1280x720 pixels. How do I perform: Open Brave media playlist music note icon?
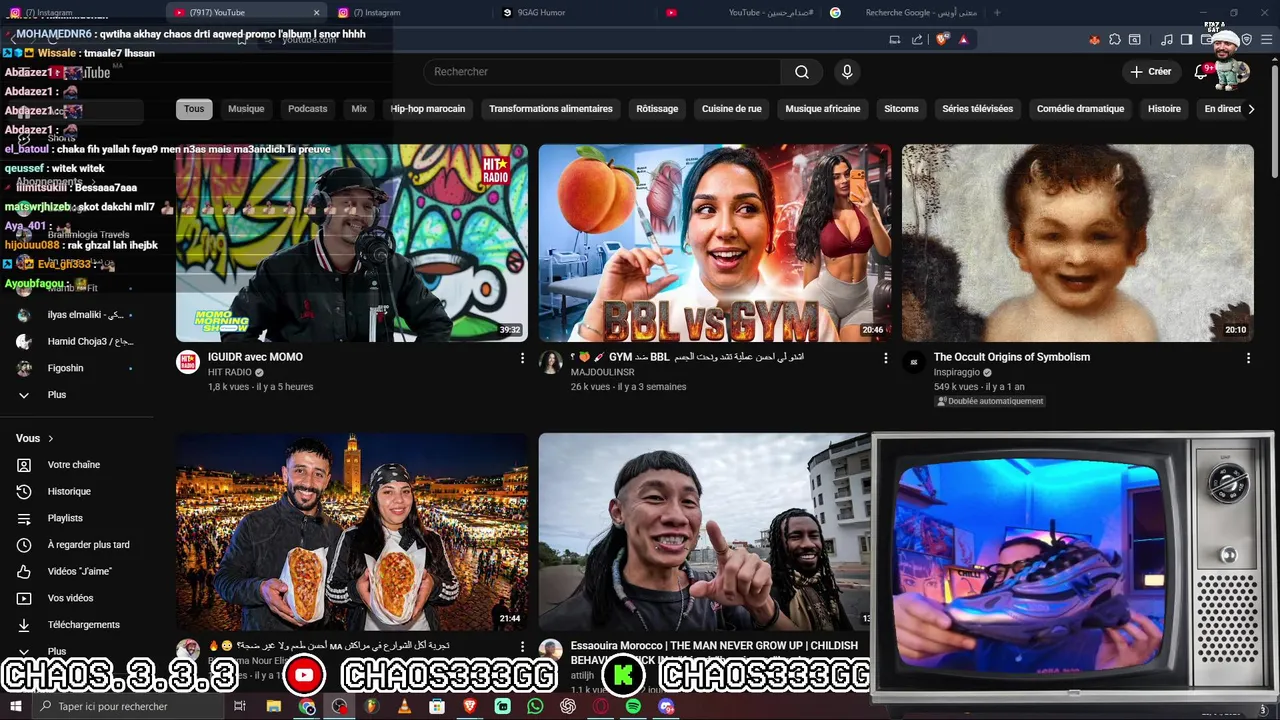point(1167,40)
